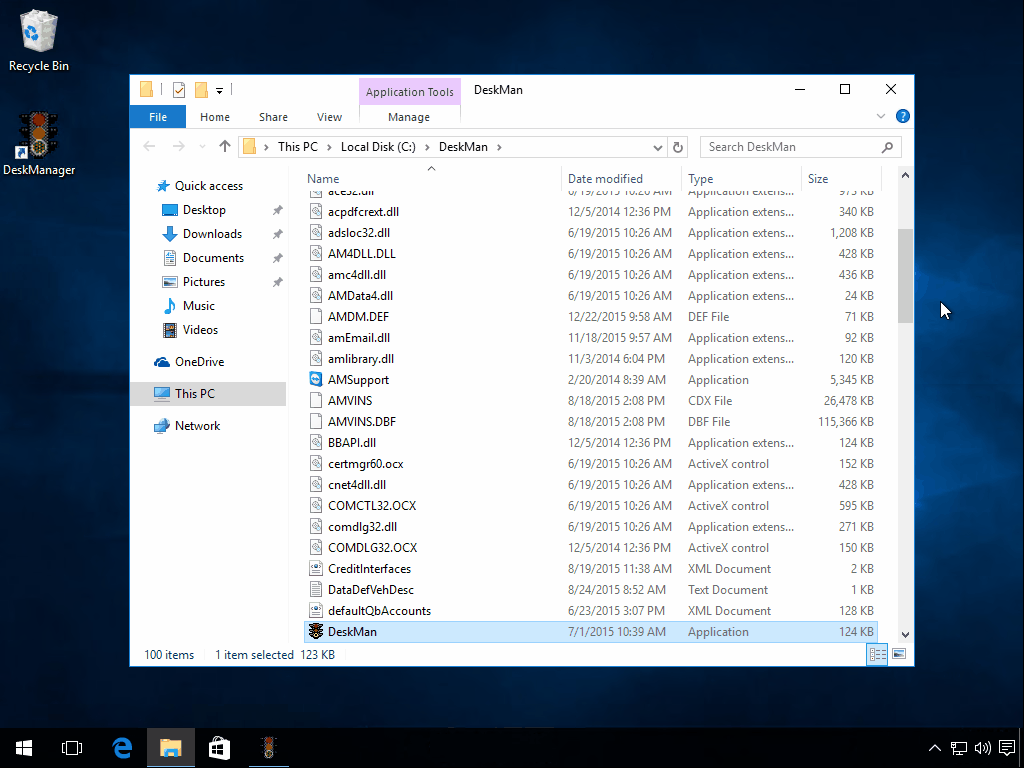1024x768 pixels.
Task: Select the AMSupport application file icon
Action: [316, 379]
